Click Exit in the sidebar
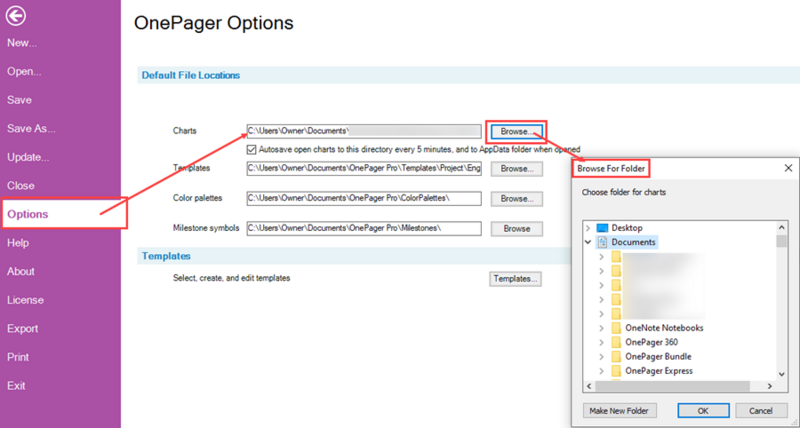 [16, 386]
